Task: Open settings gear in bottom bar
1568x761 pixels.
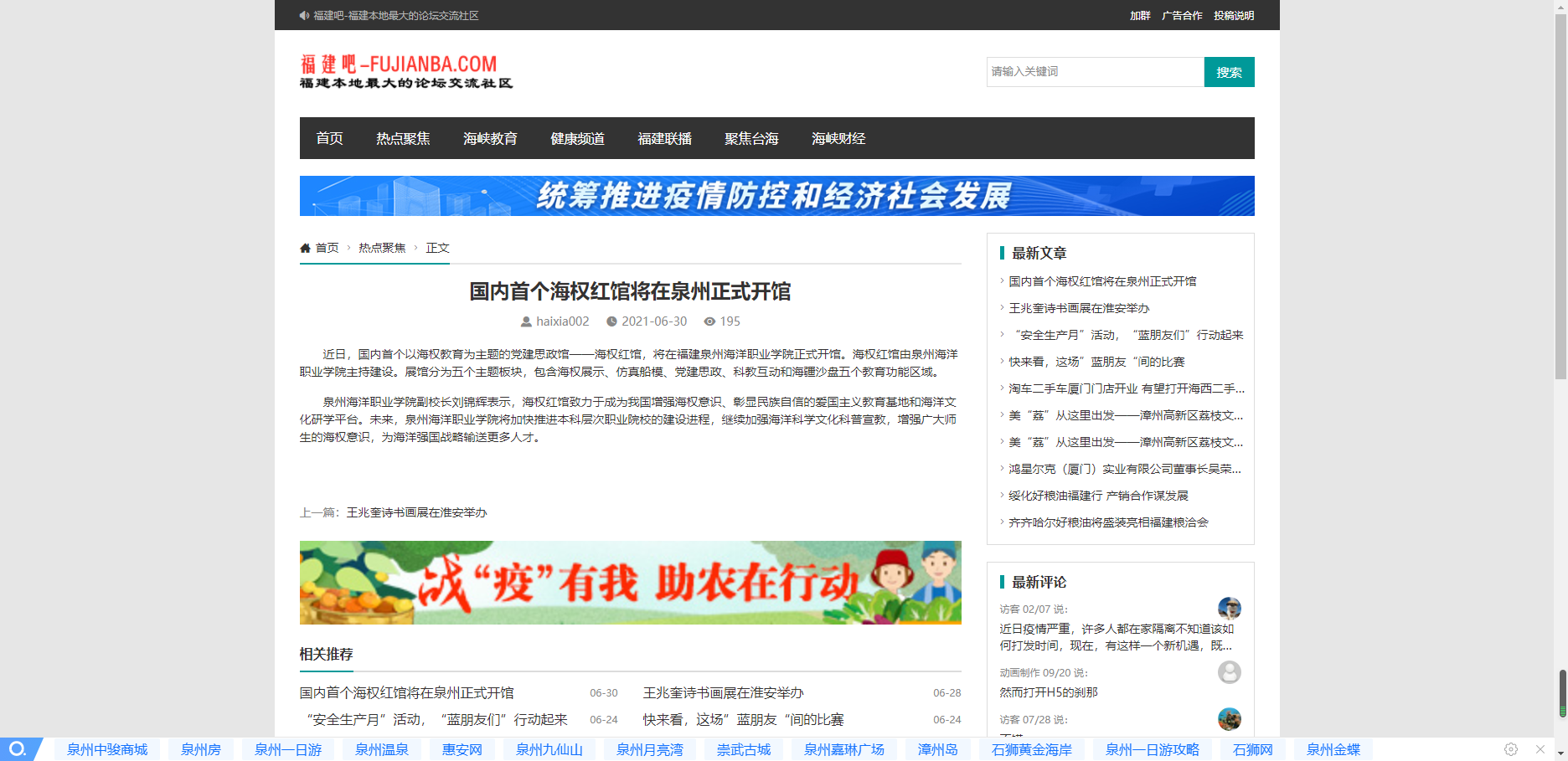Action: tap(1511, 749)
